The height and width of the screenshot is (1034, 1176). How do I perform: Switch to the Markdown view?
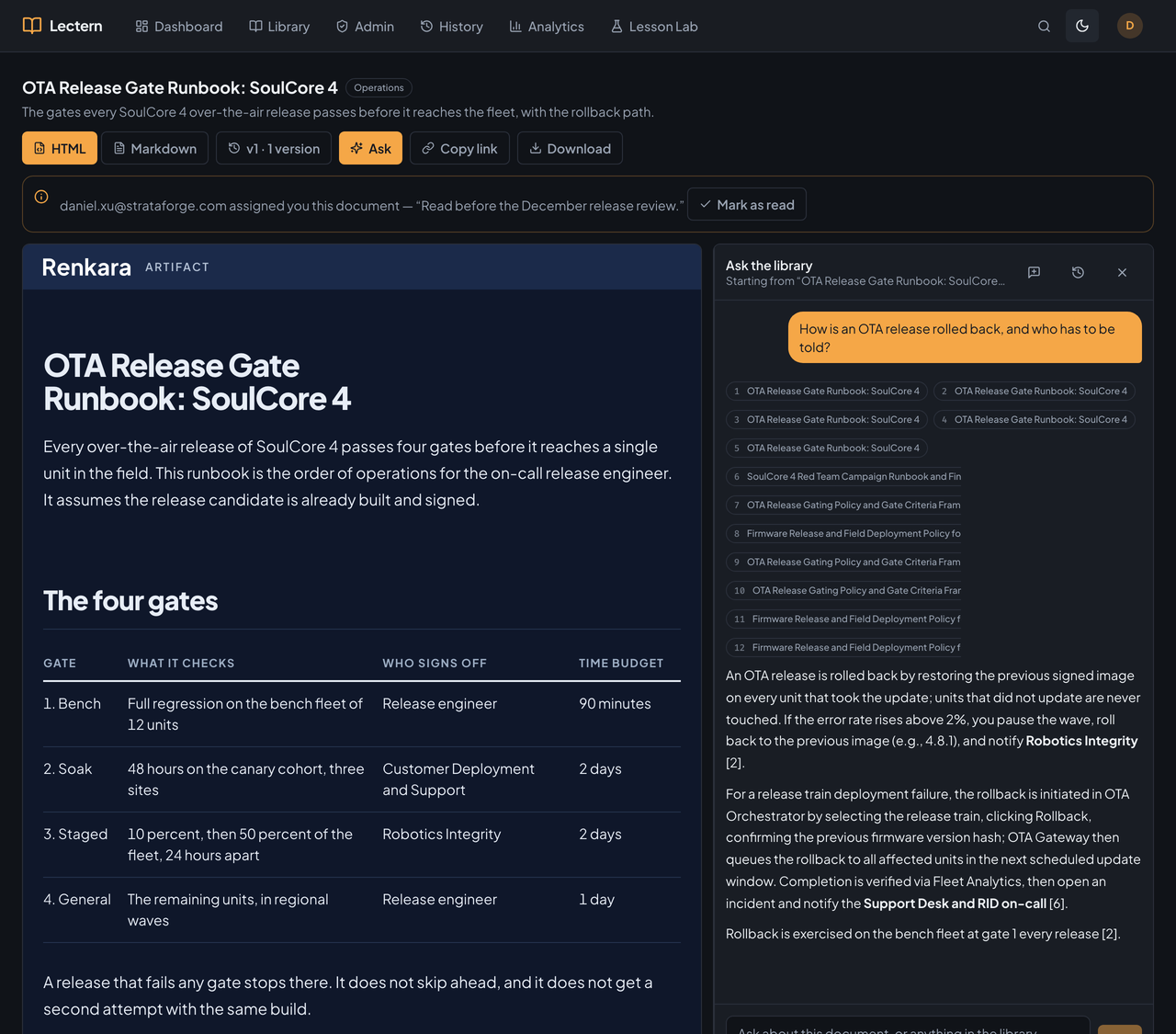pyautogui.click(x=155, y=148)
